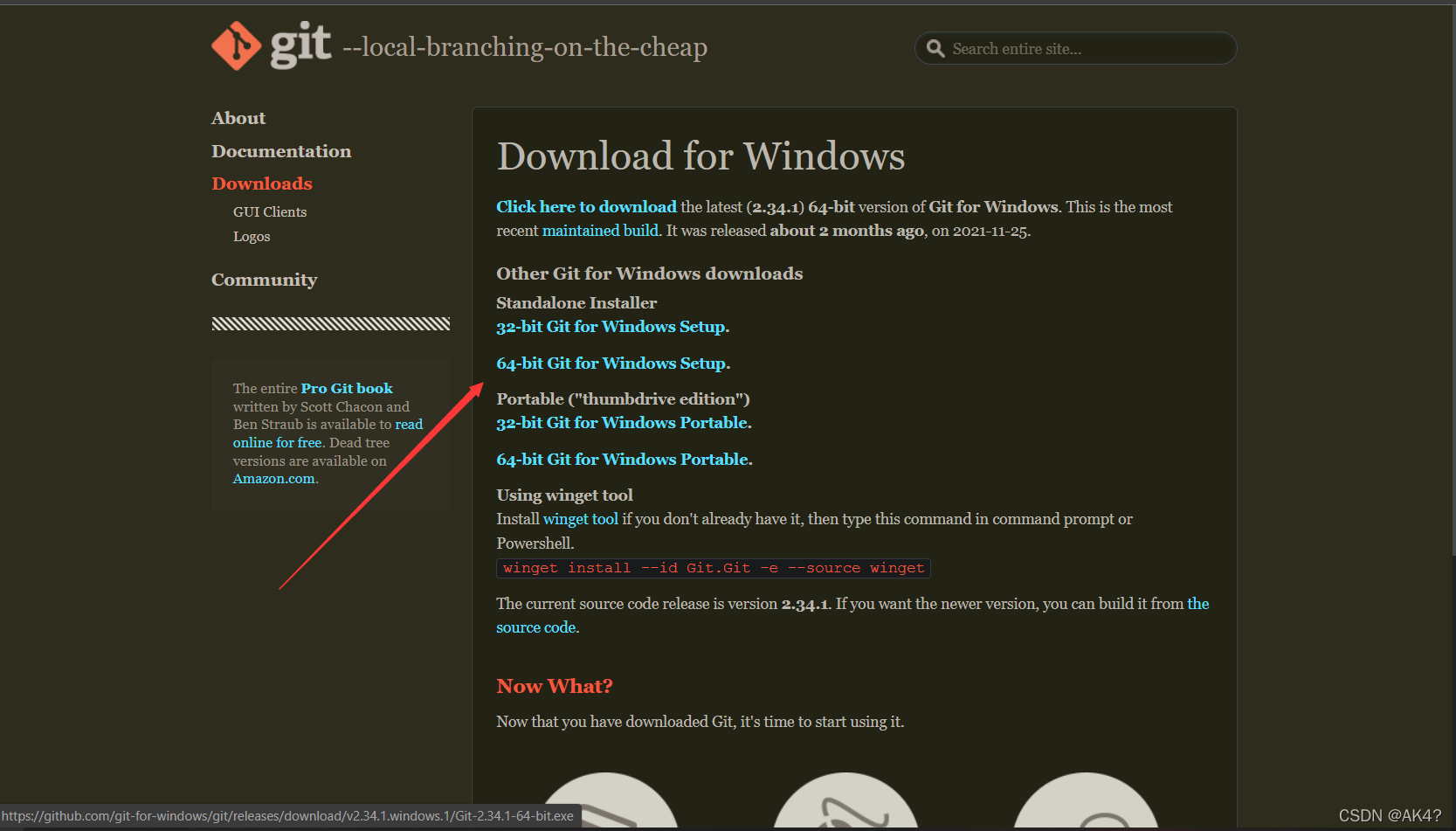Viewport: 1456px width, 831px height.
Task: Open the Amazon.com link
Action: 274,479
